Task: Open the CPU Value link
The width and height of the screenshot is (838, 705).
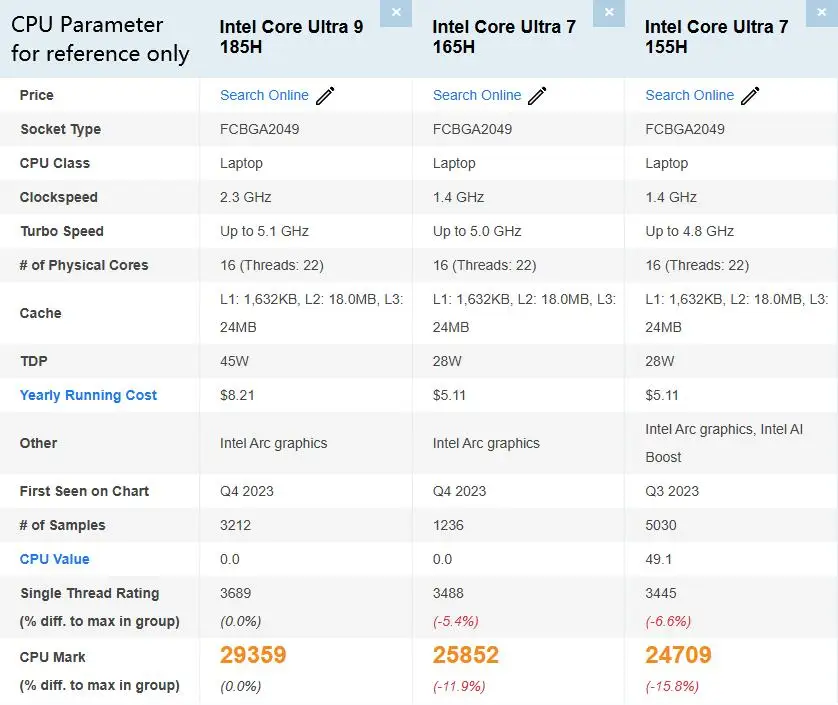Action: [55, 559]
